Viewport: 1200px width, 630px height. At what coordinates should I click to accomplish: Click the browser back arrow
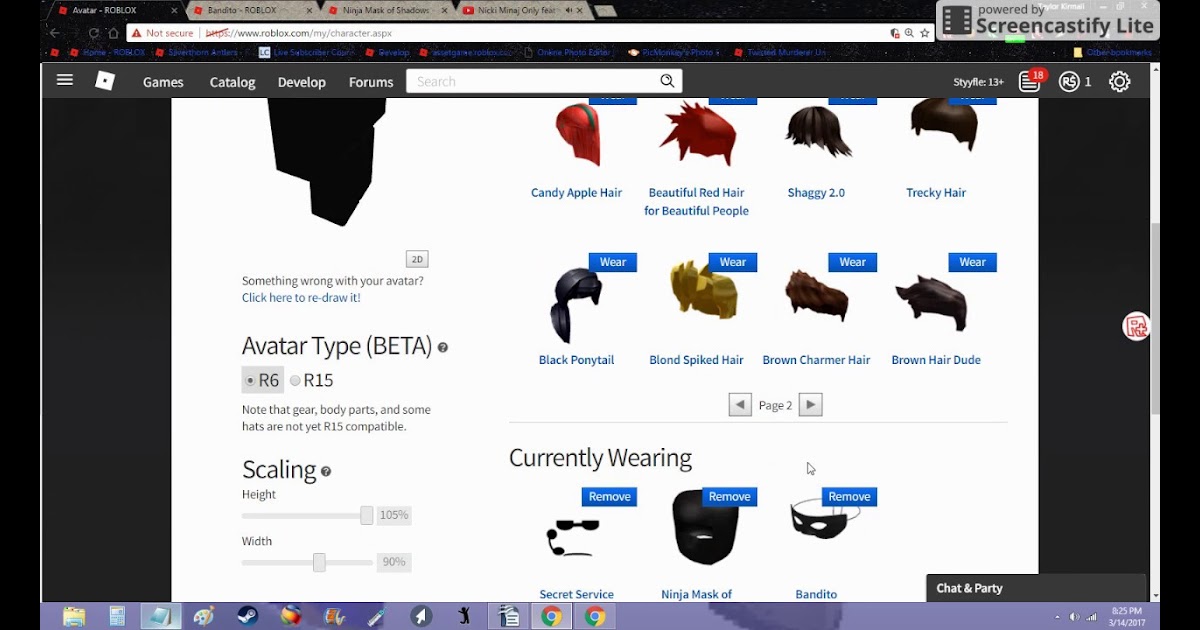pyautogui.click(x=55, y=33)
